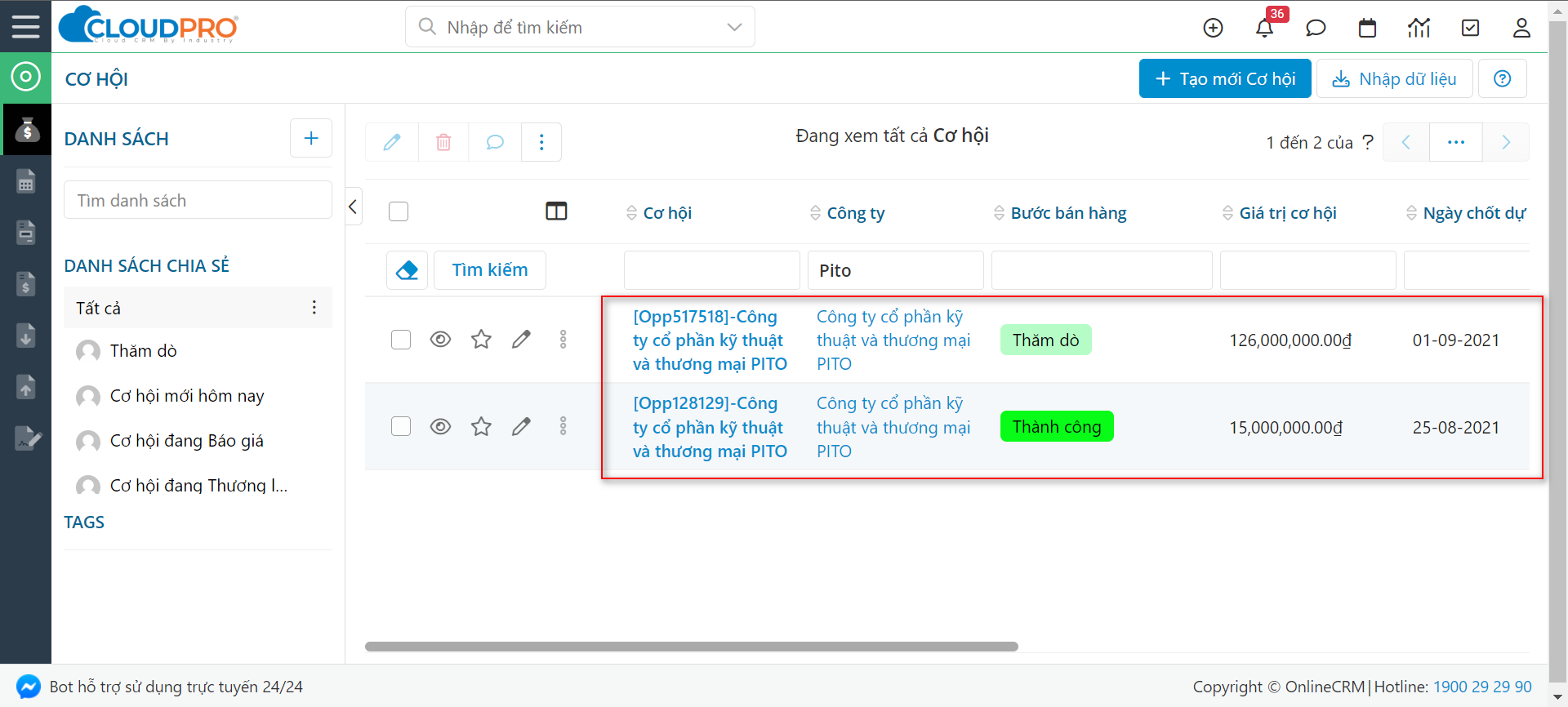Screen dimensions: 1568x707
Task: Open the [Opp517518] opportunity link
Action: tap(710, 340)
